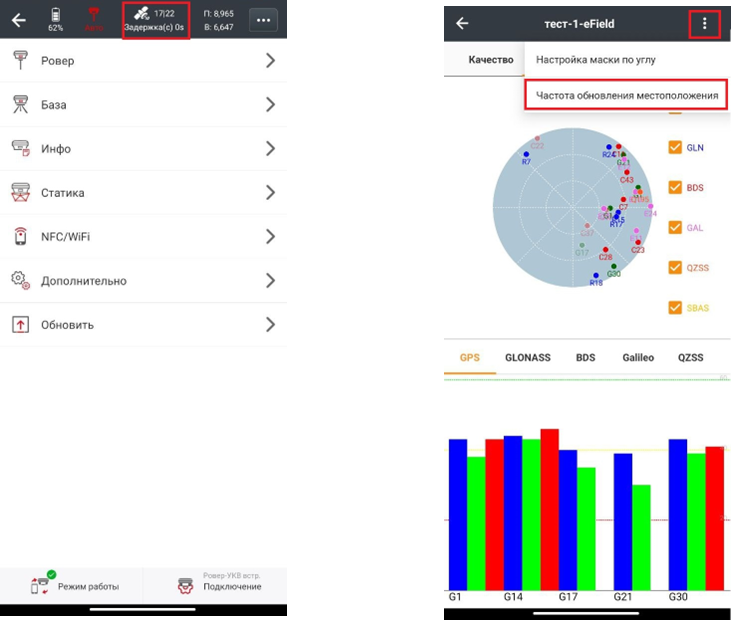Tap the battery status icon
The height and width of the screenshot is (620, 731).
(x=55, y=15)
